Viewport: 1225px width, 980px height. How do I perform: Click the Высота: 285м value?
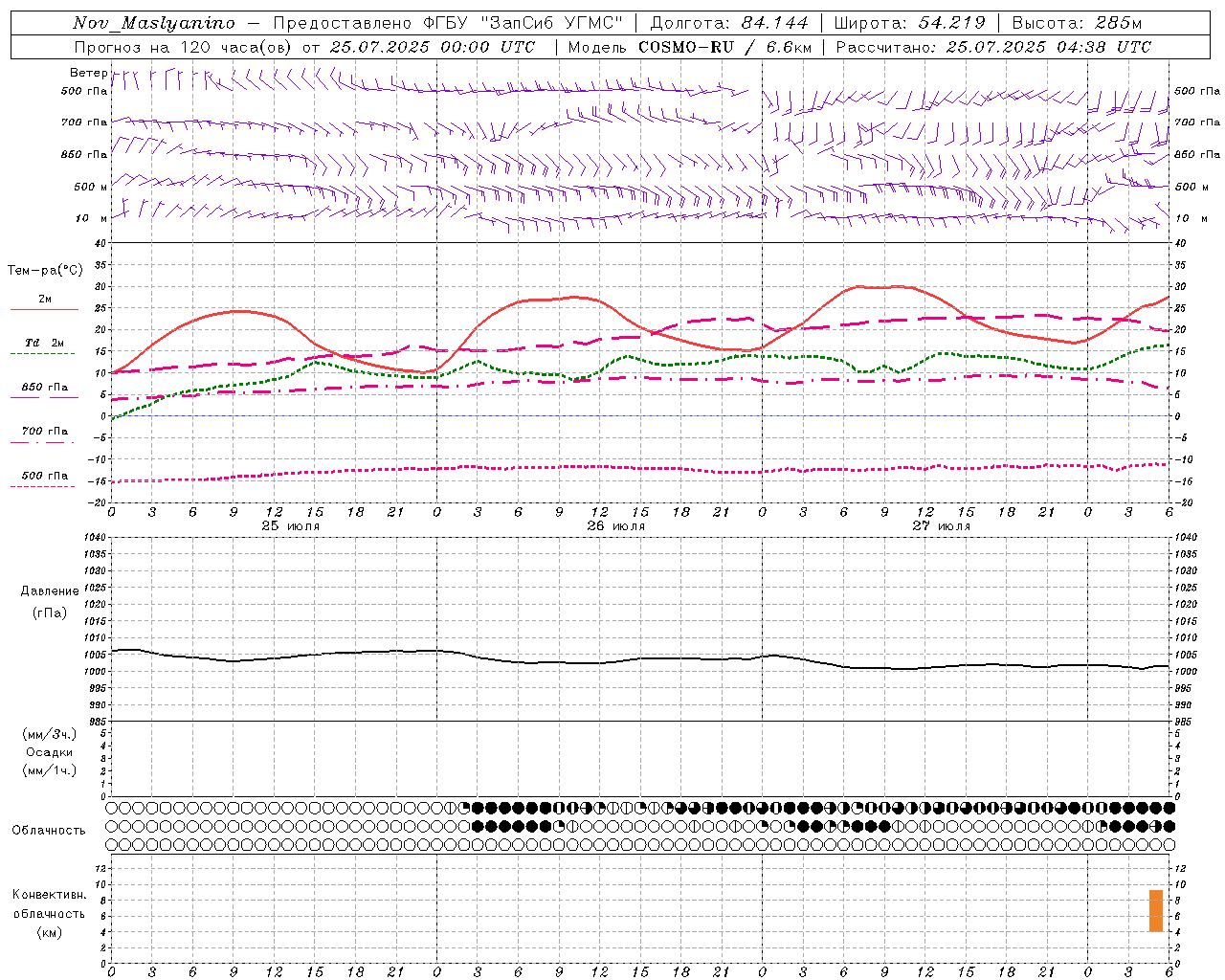1077,24
